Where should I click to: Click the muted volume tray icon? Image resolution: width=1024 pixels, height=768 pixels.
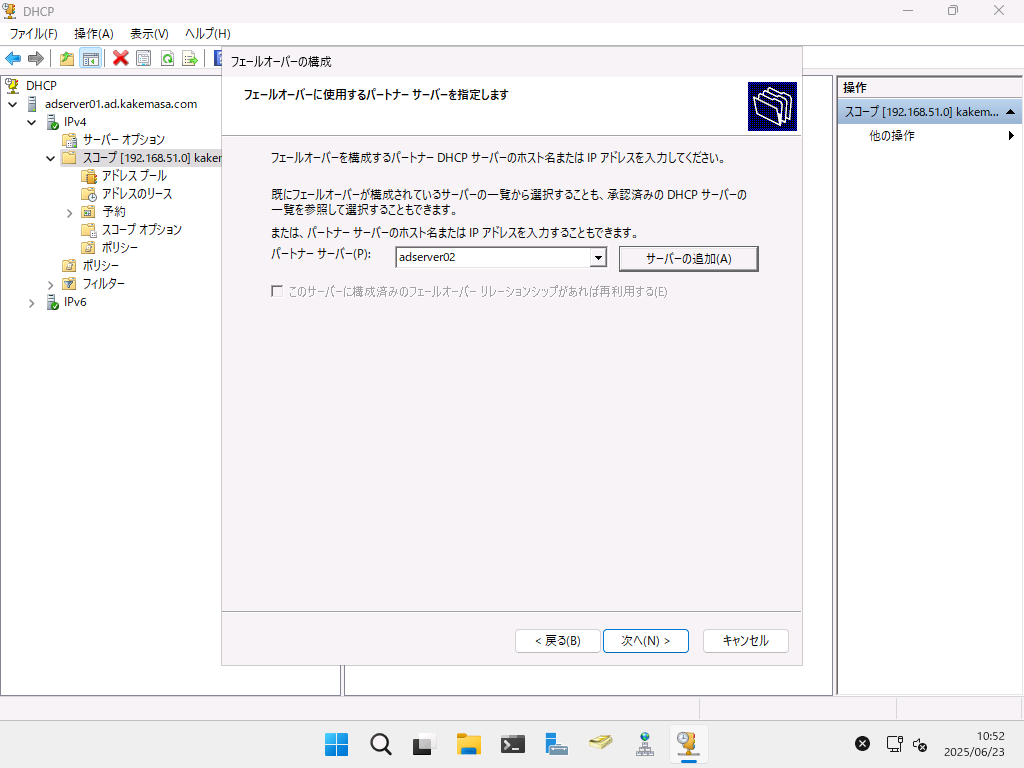point(920,744)
